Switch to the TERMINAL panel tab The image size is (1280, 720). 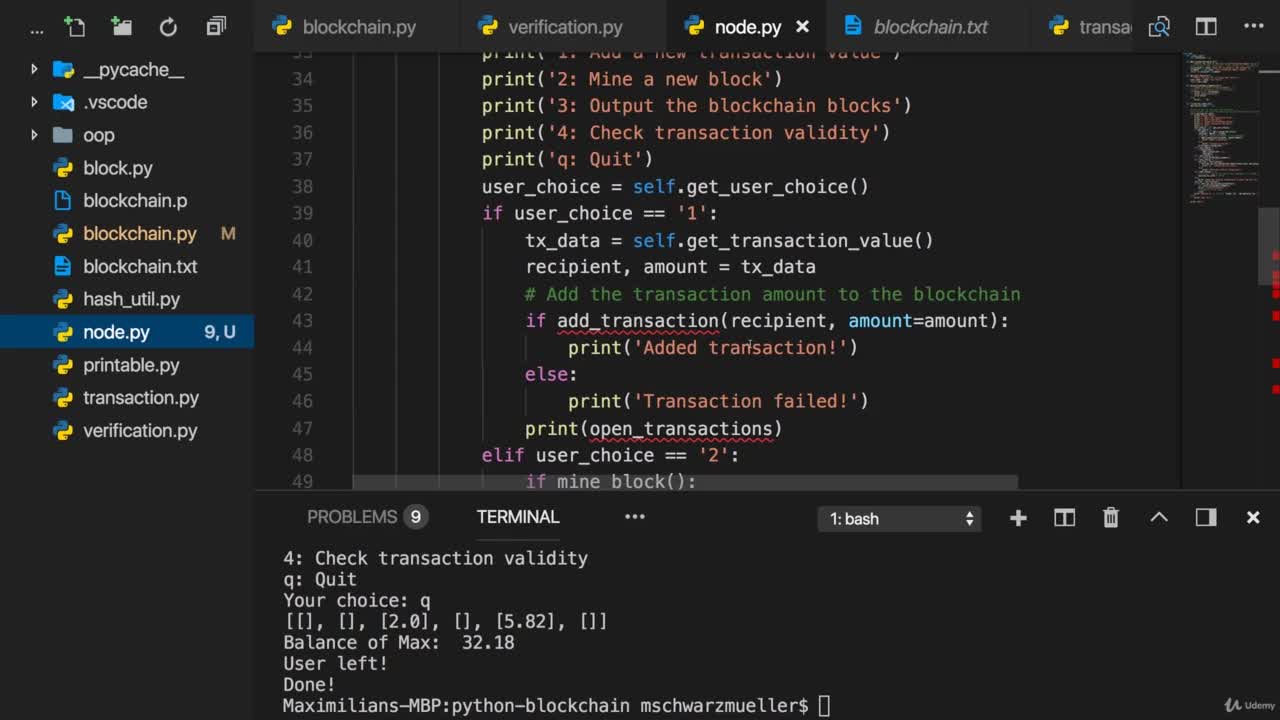[x=518, y=517]
